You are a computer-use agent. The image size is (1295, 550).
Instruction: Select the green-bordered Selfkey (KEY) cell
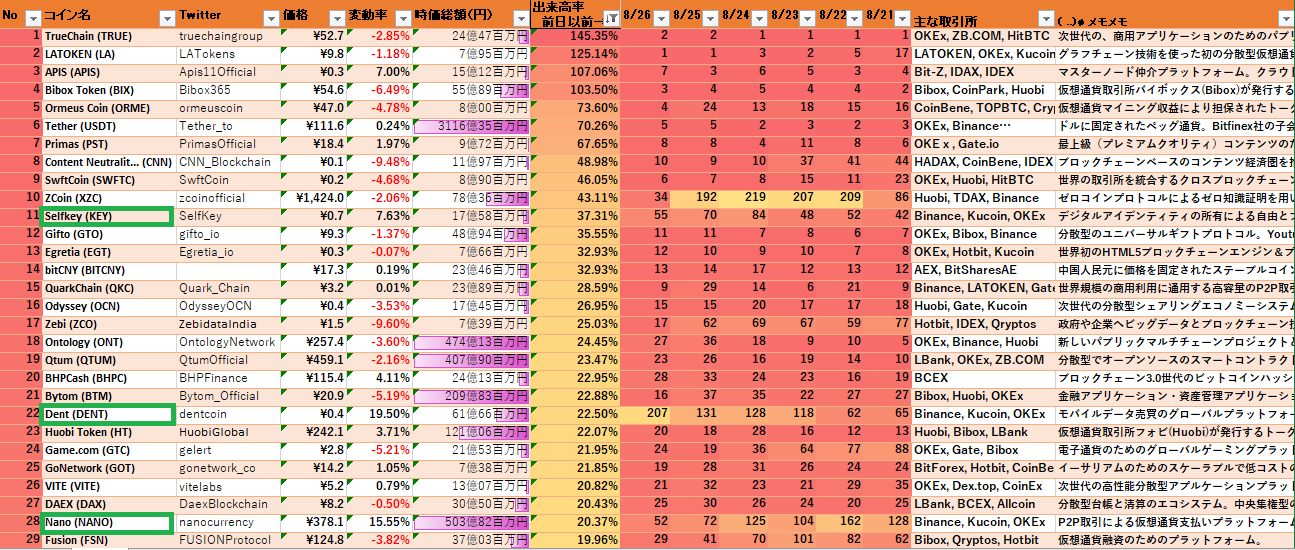coord(106,216)
